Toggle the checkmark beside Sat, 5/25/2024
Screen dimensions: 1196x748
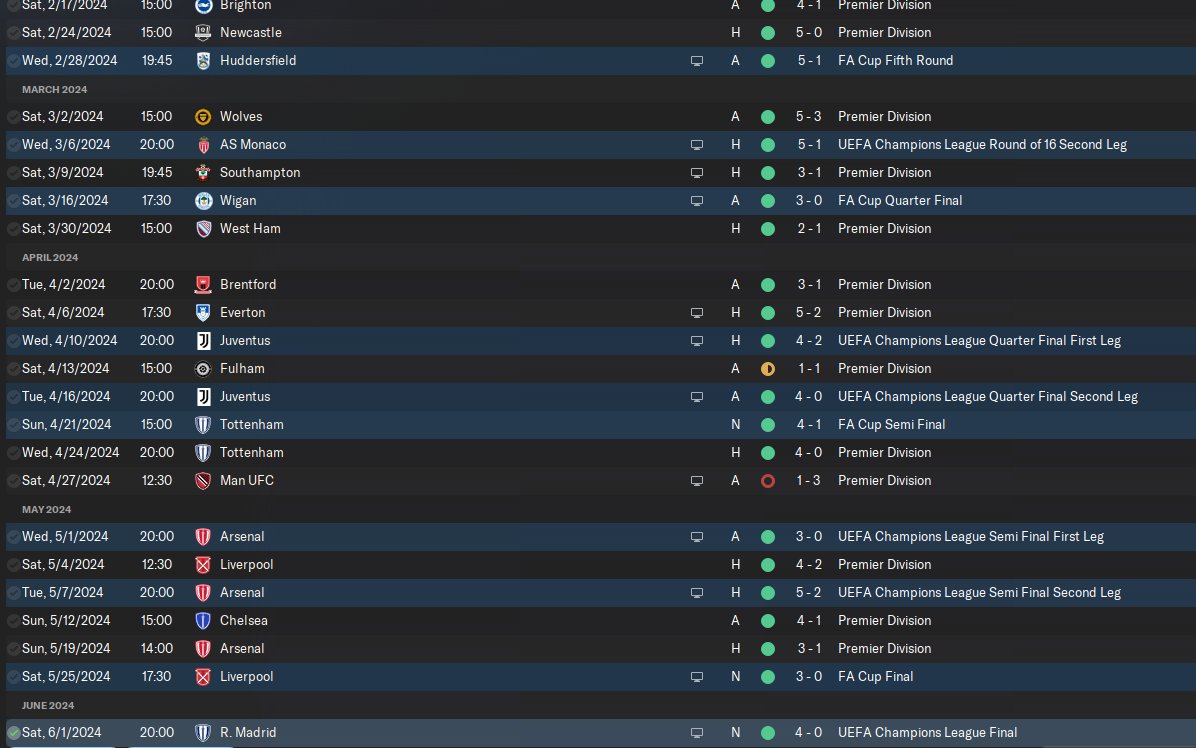point(13,677)
